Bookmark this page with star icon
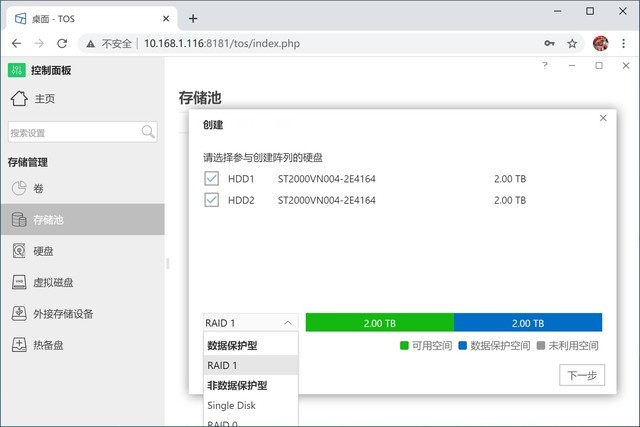Screen dimensions: 640x427 click(572, 43)
